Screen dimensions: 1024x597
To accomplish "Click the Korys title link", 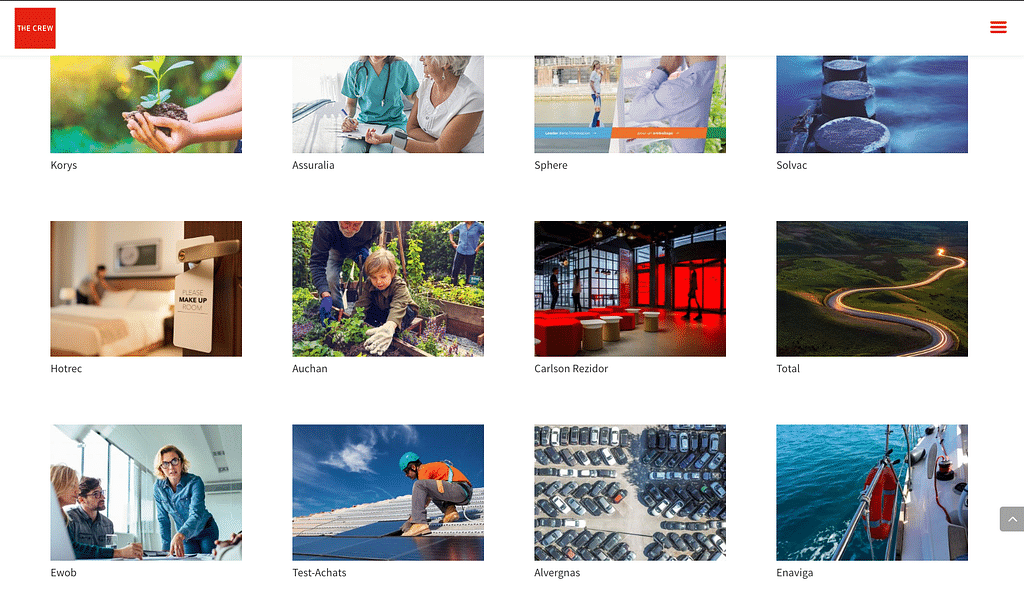I will coord(63,165).
